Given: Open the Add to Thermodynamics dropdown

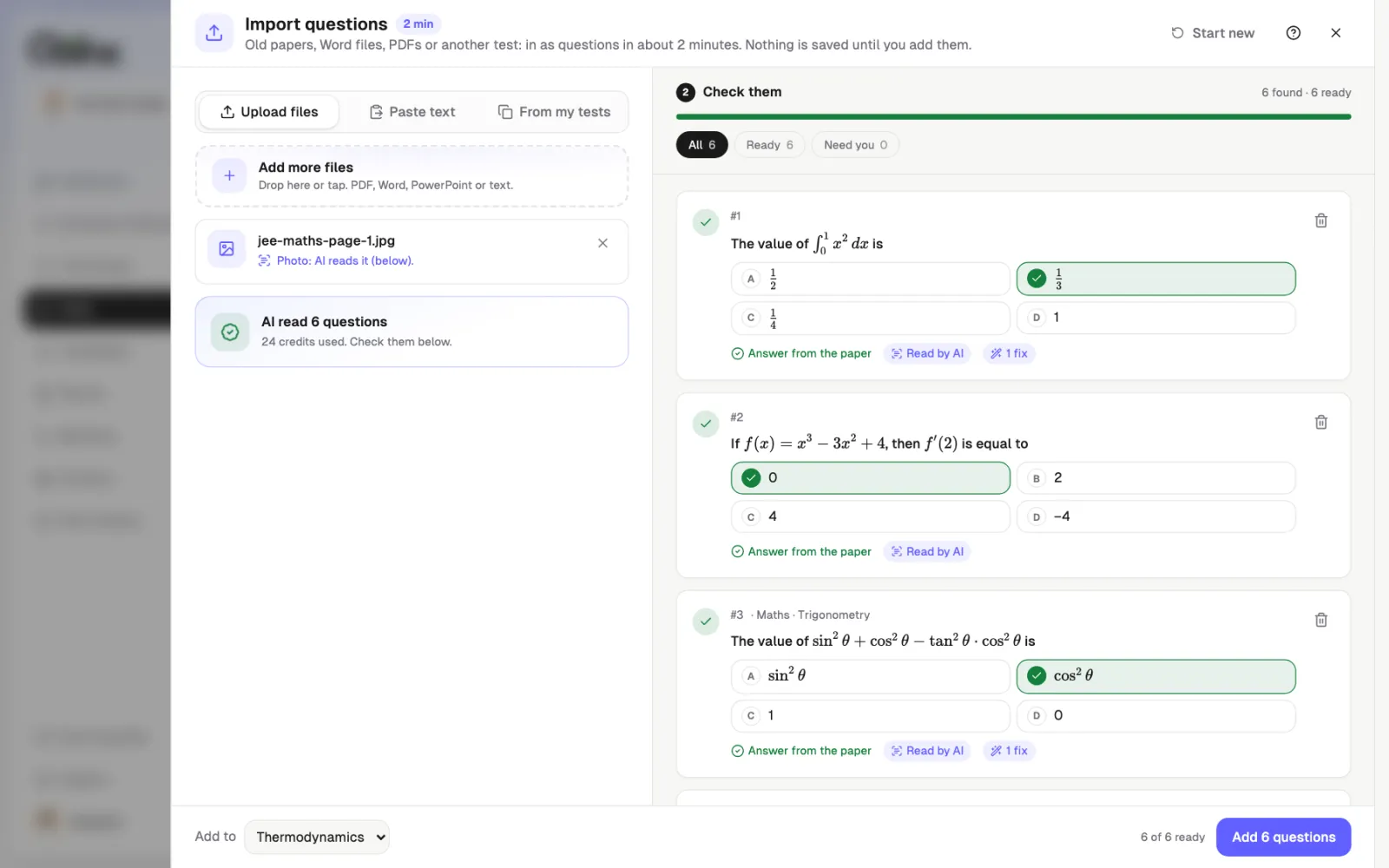Looking at the screenshot, I should [317, 837].
